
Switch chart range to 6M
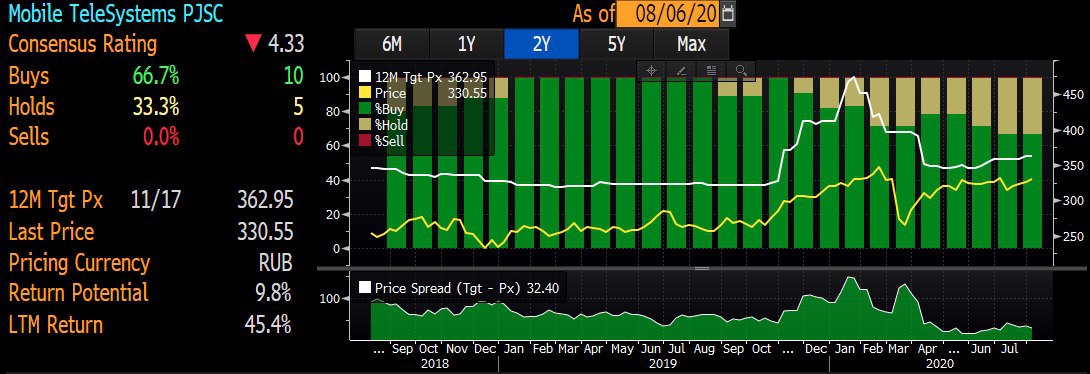(392, 44)
